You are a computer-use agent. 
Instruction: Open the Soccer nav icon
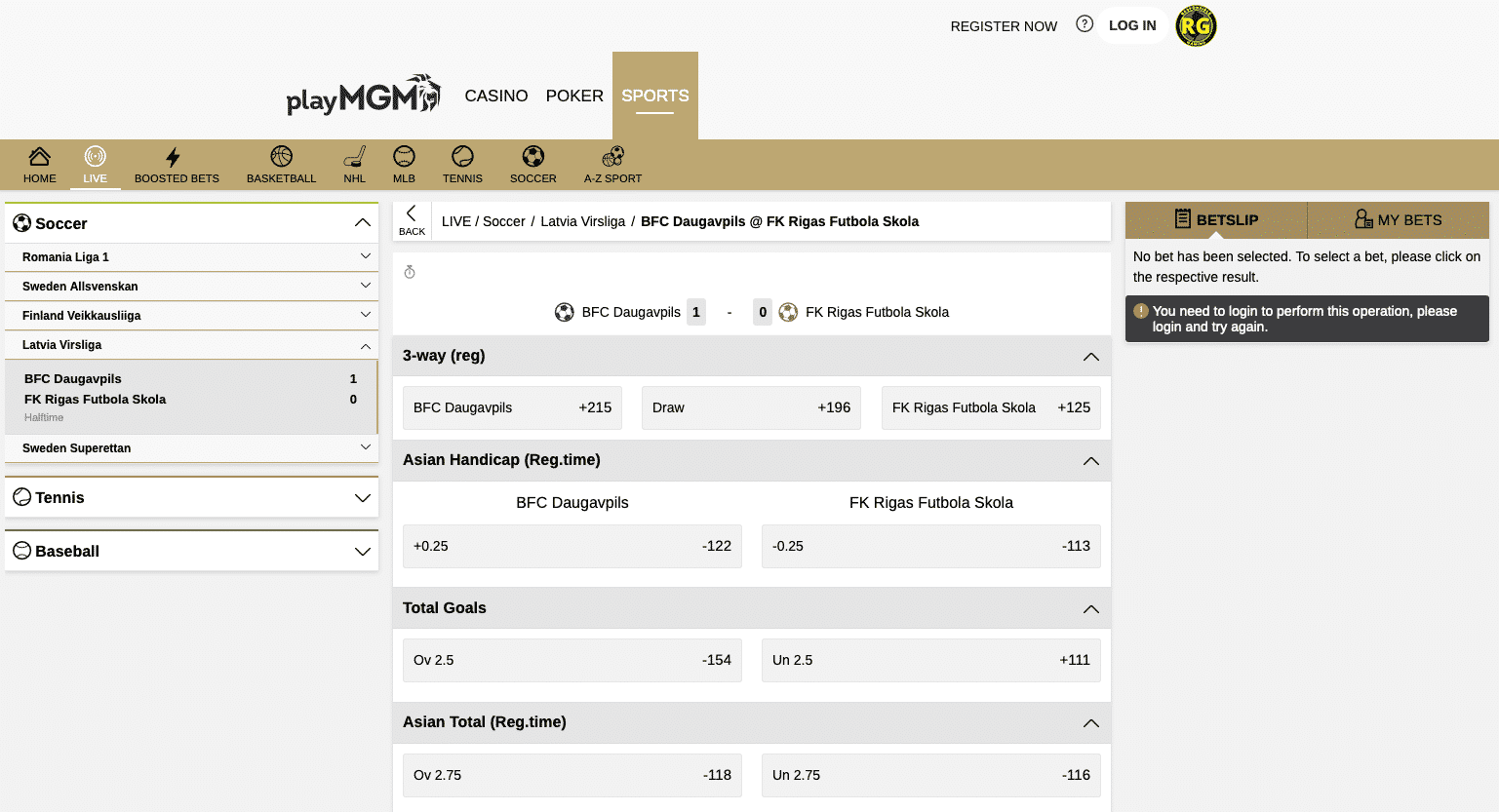click(x=533, y=156)
